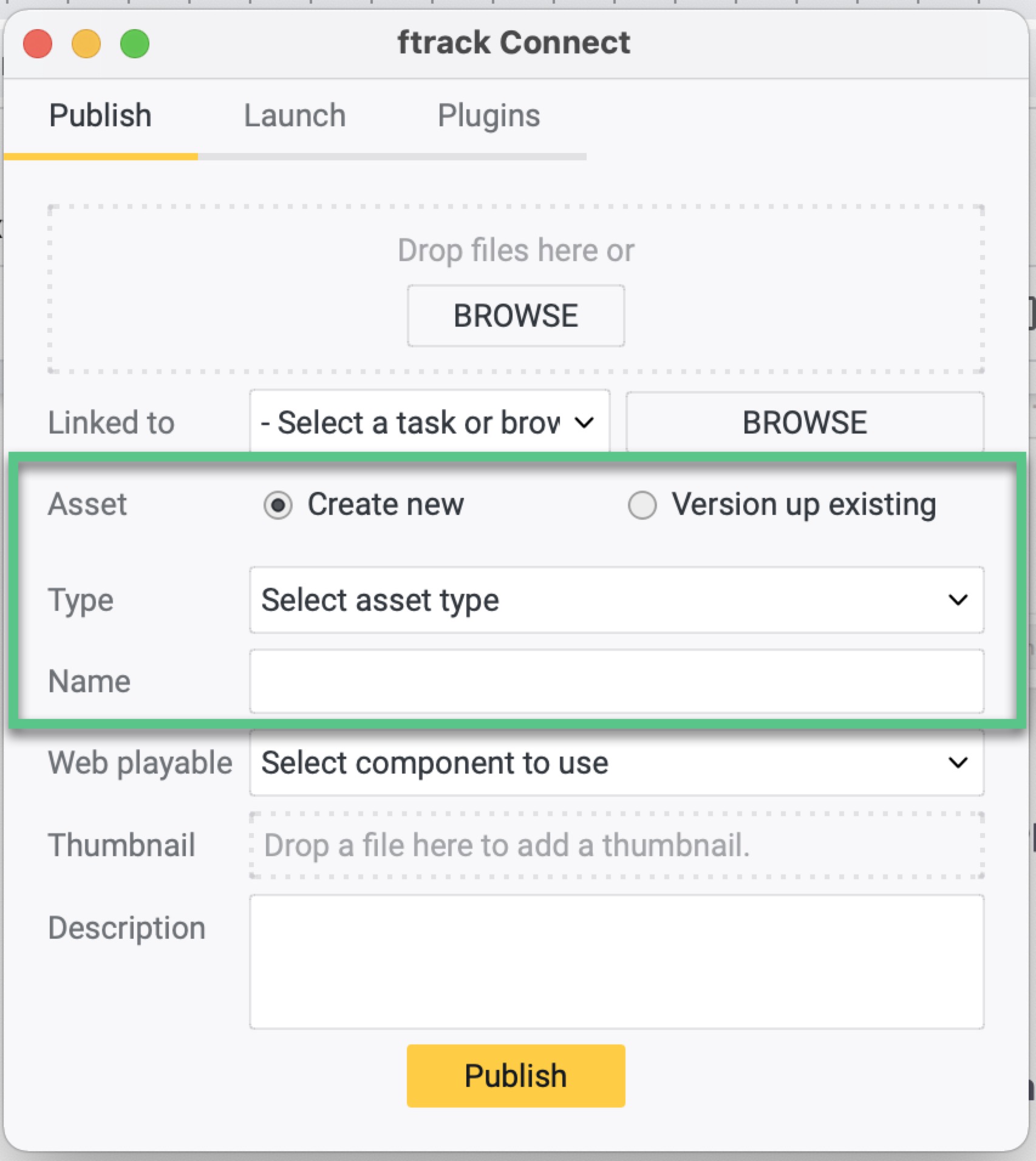1036x1161 pixels.
Task: Click the Linked to dropdown chevron arrow
Action: tap(584, 422)
